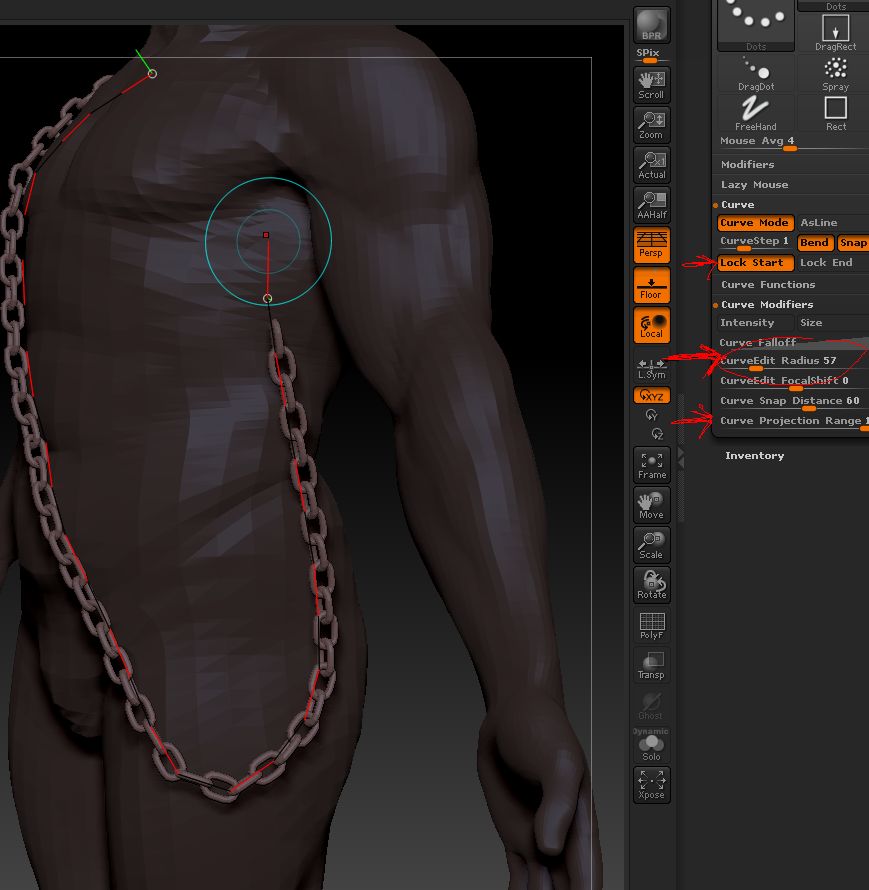Toggle PolyF polyframe display
The width and height of the screenshot is (869, 890).
click(652, 625)
